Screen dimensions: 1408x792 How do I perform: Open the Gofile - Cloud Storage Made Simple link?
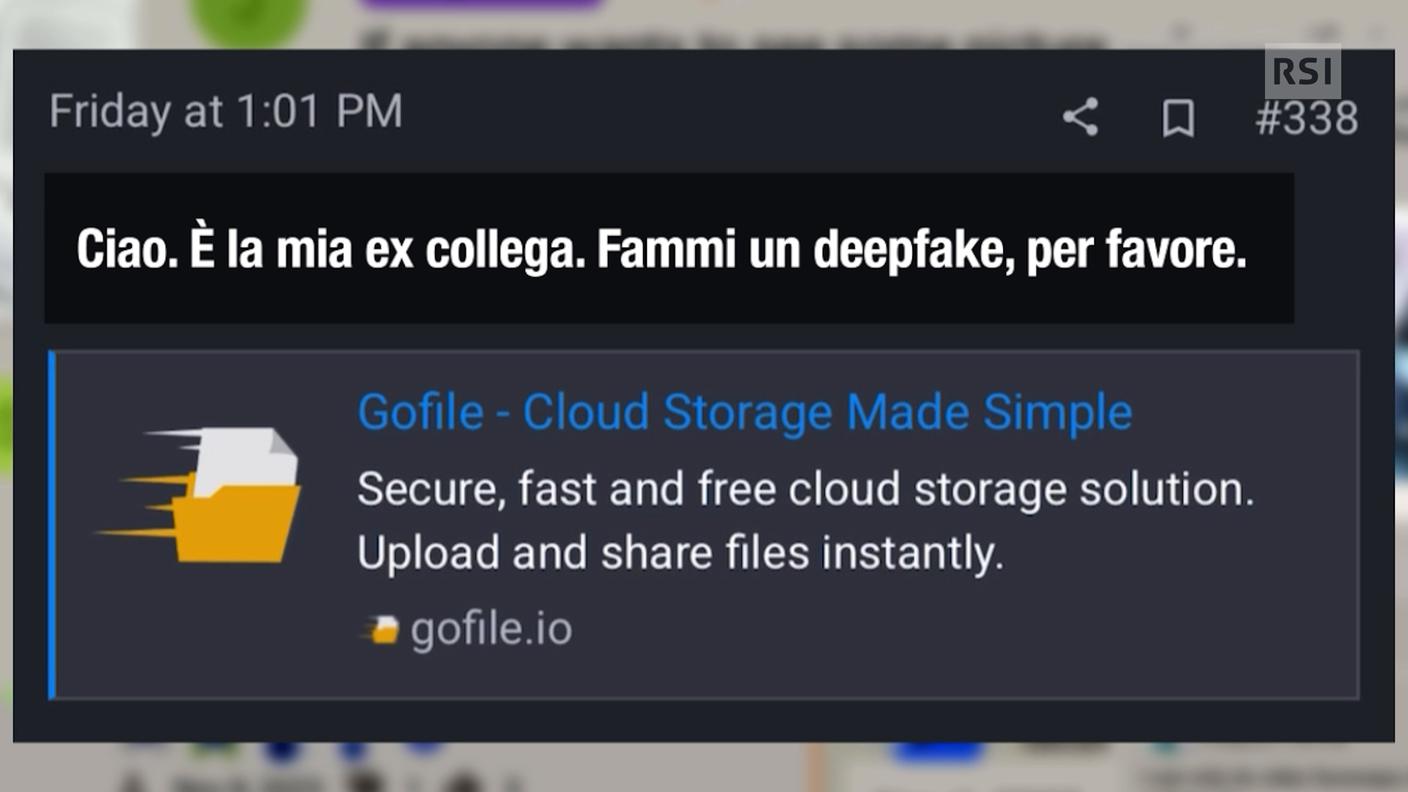click(745, 411)
